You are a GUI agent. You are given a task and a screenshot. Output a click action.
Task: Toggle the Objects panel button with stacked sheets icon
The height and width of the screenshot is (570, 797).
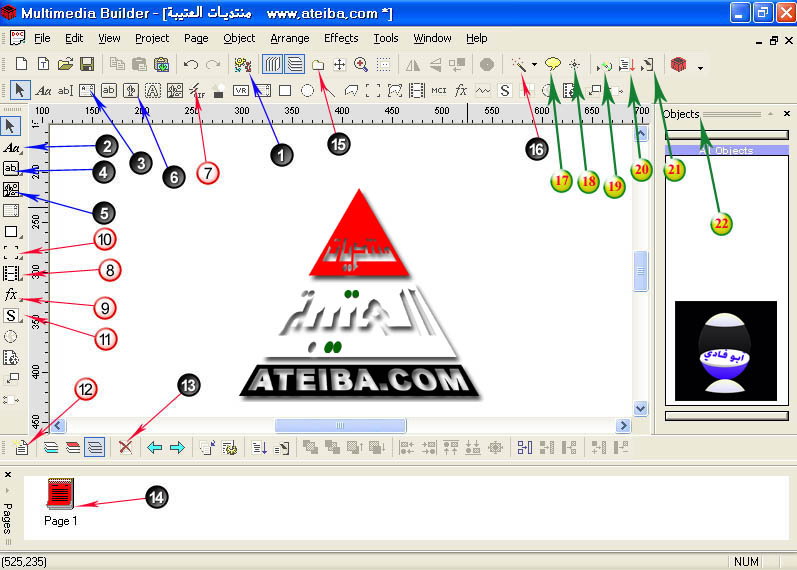click(295, 64)
